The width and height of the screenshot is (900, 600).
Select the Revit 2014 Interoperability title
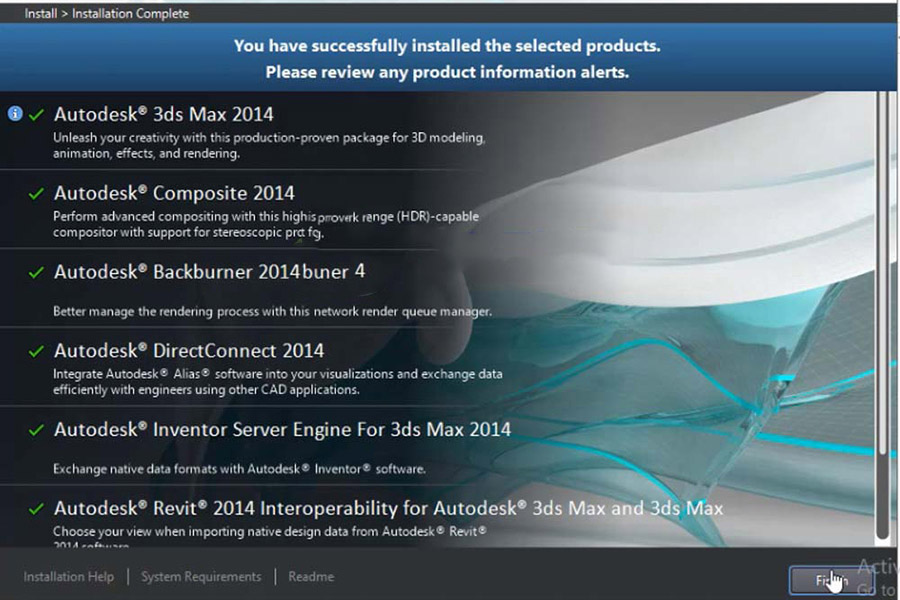[389, 508]
